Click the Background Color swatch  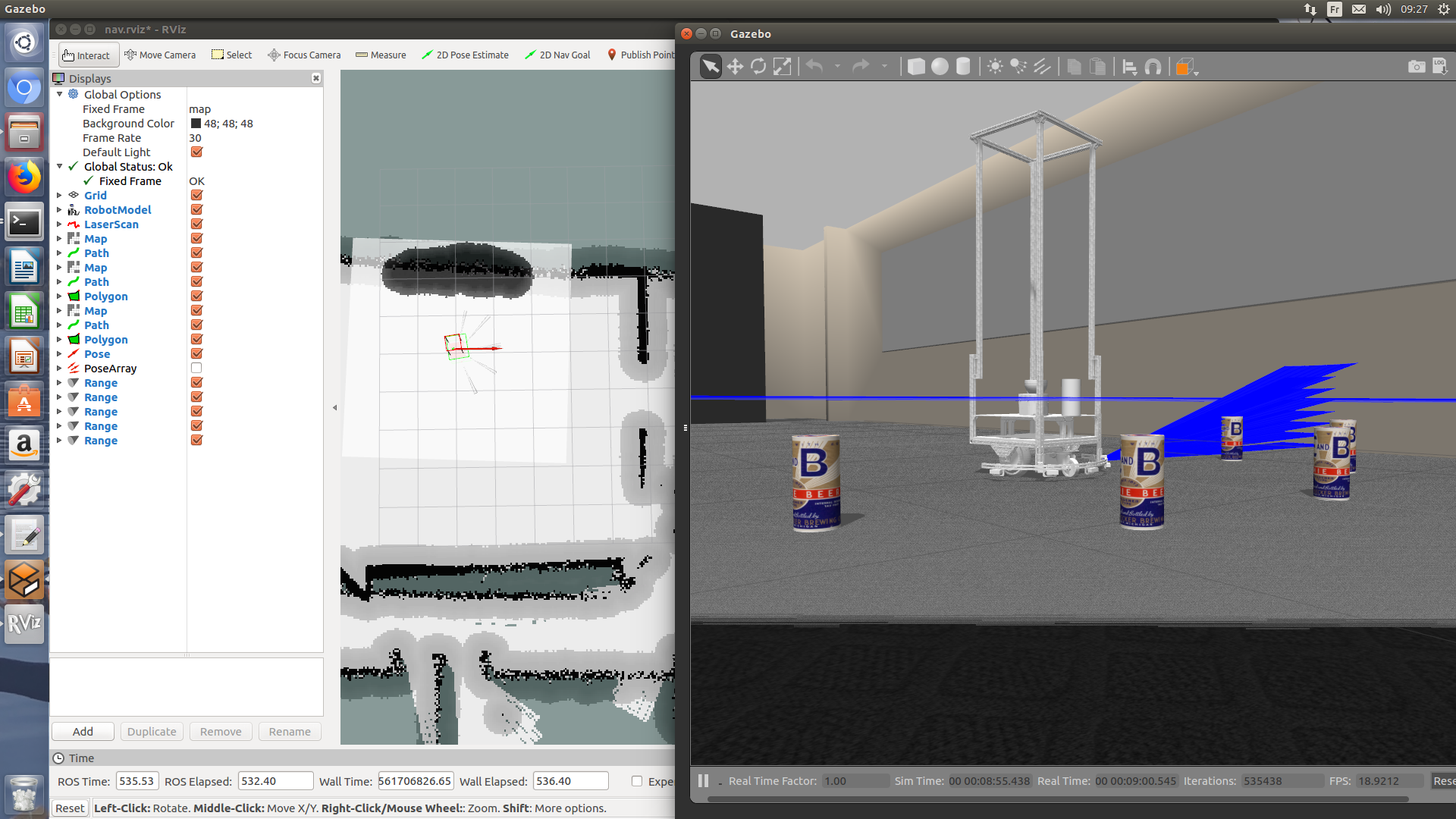(x=196, y=124)
